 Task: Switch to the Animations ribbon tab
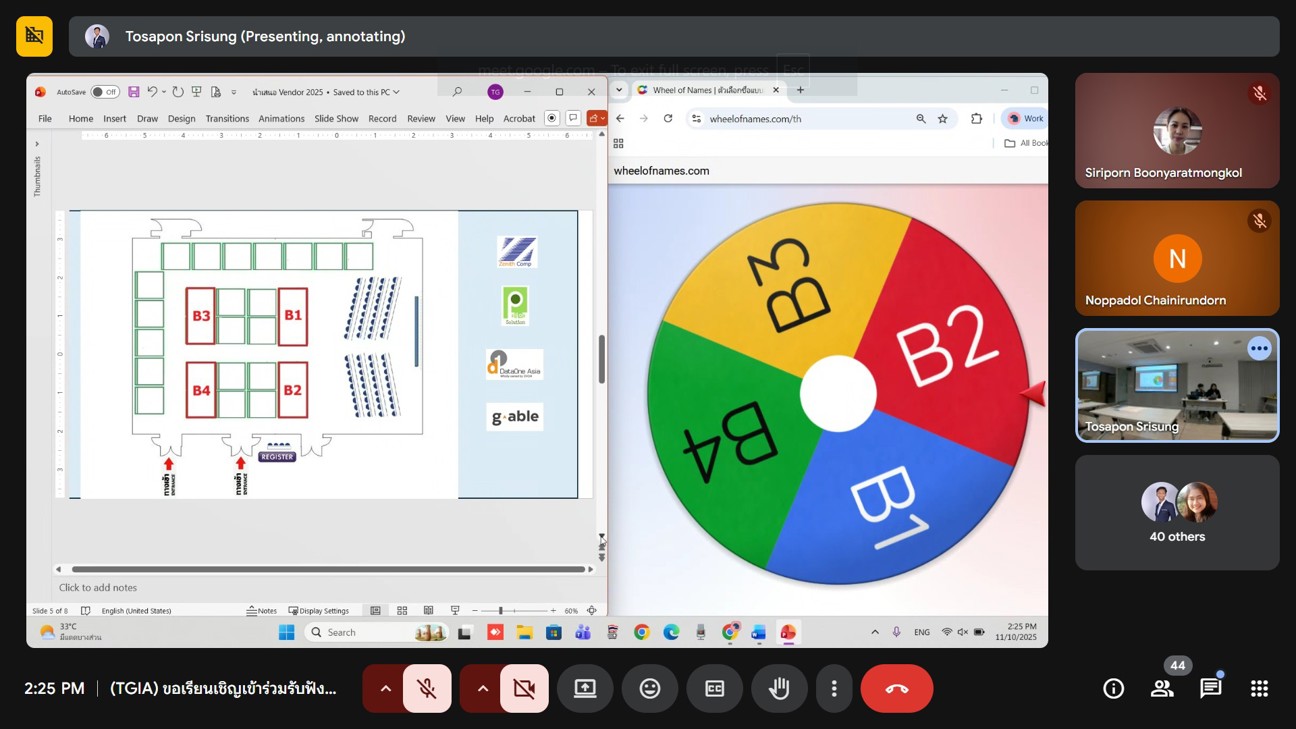click(x=281, y=118)
